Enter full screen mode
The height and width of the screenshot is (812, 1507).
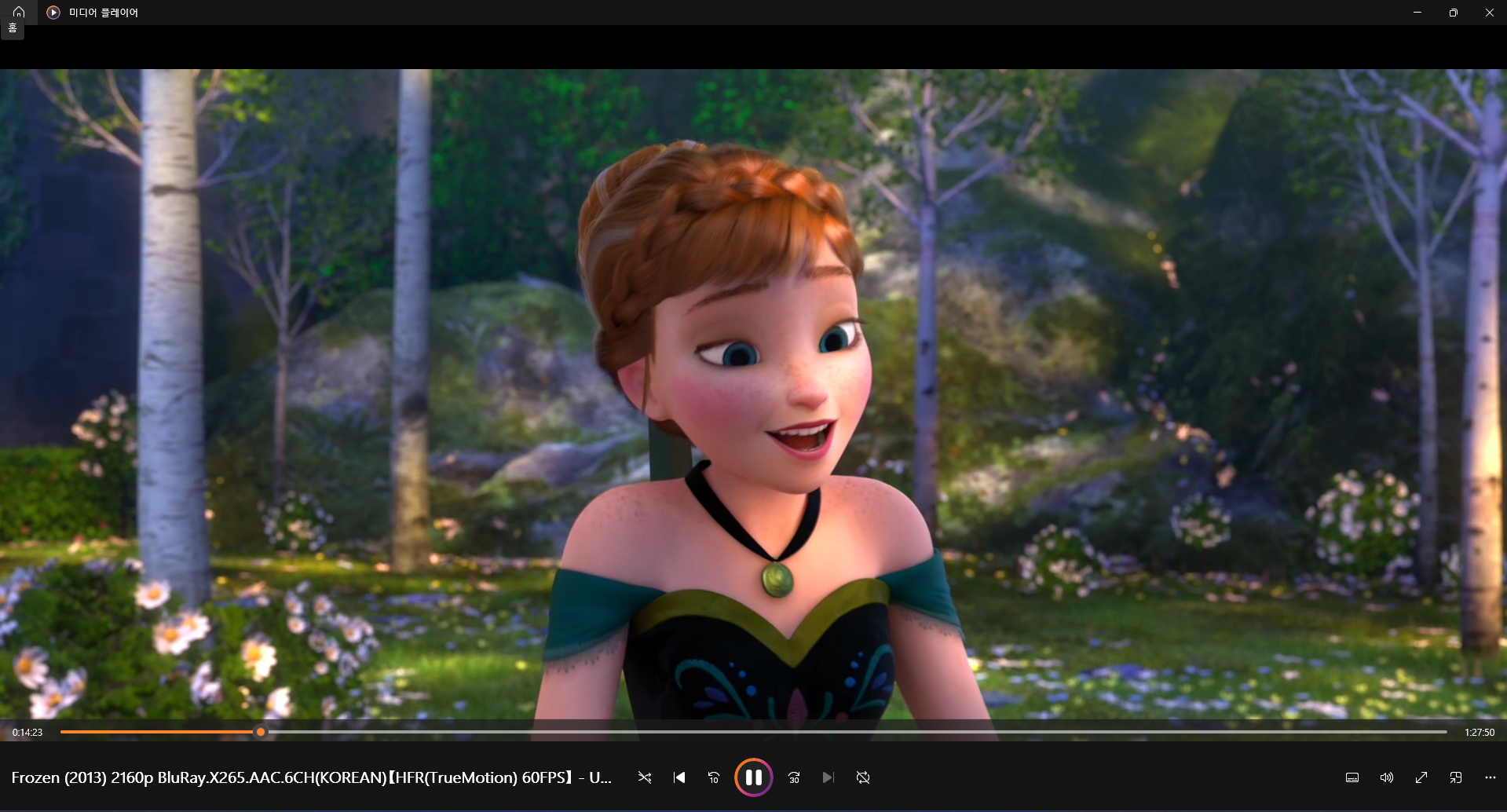click(x=1421, y=777)
